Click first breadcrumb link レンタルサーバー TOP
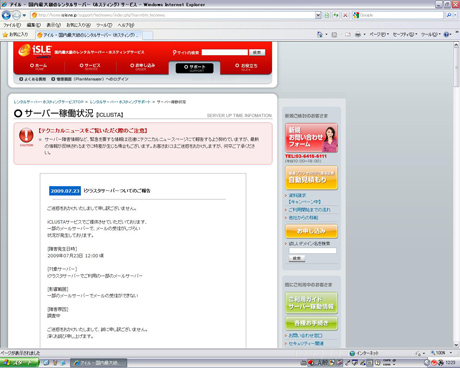The image size is (460, 368). point(48,102)
